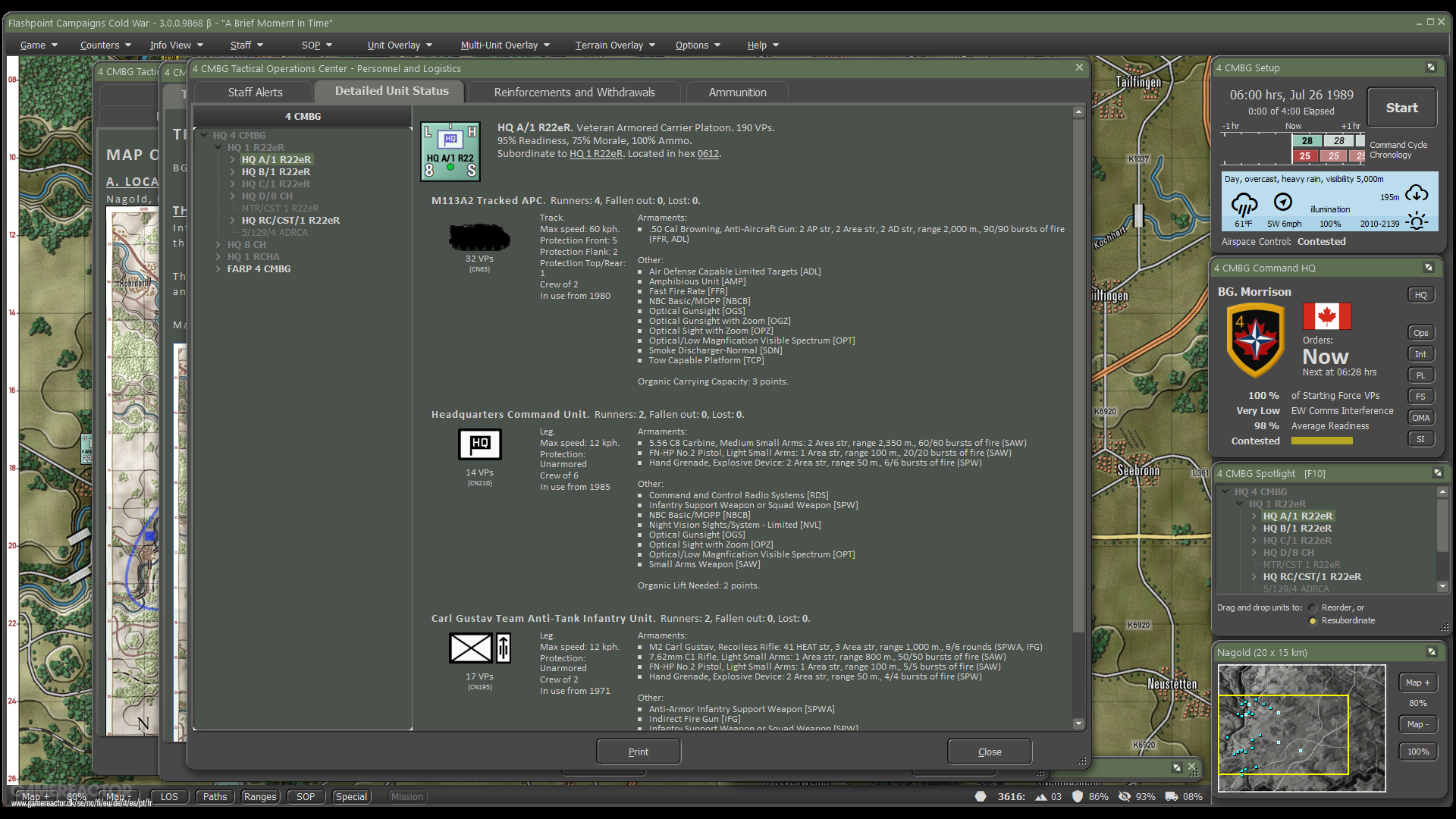Viewport: 1456px width, 819px height.
Task: Expand HQ B/1 R22eR in unit tree
Action: (233, 172)
